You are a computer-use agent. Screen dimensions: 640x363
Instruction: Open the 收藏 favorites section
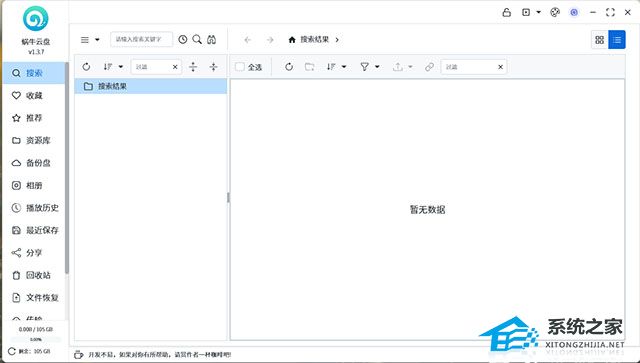33,96
